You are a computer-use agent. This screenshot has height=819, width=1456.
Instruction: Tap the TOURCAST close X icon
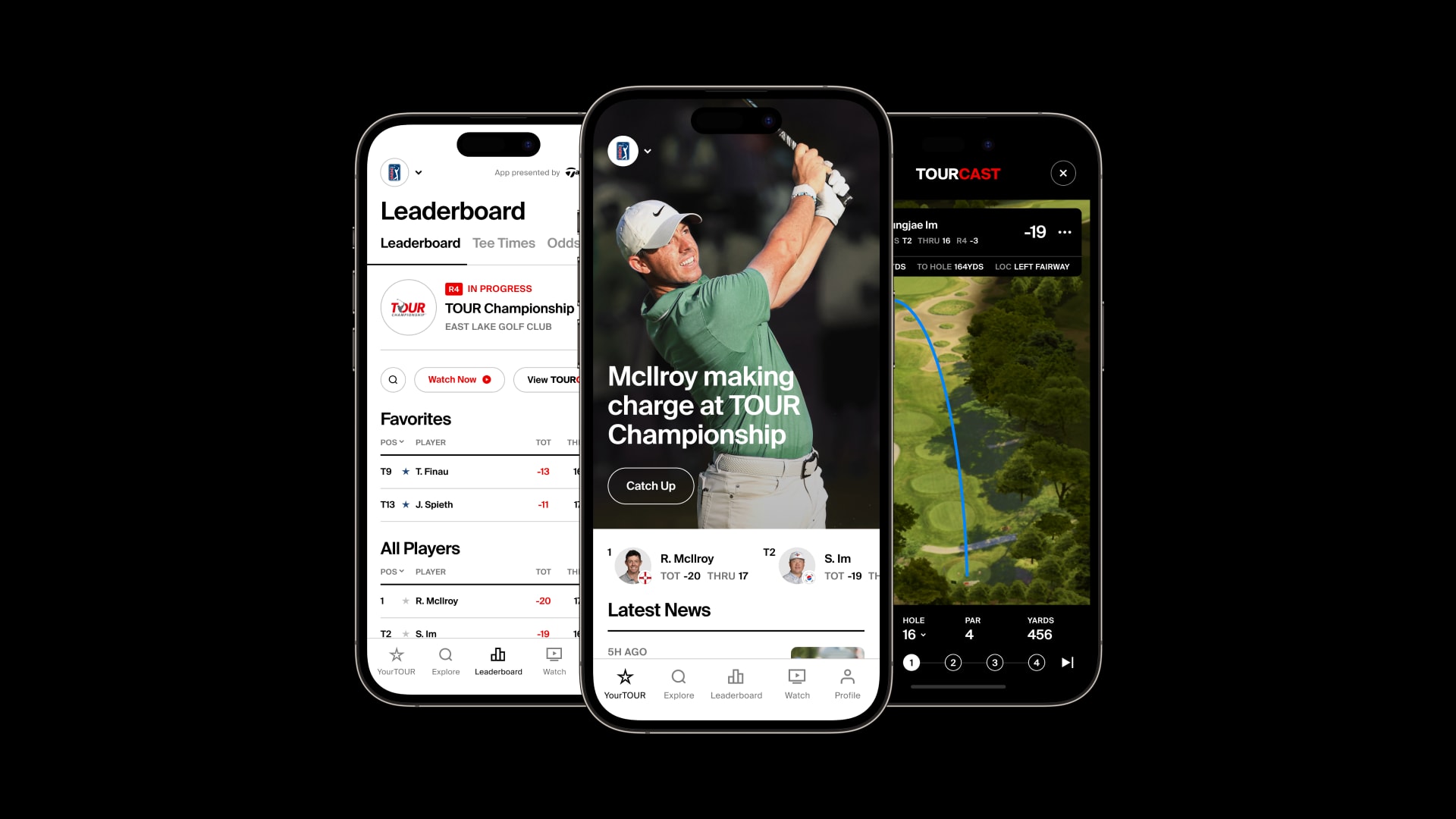click(x=1063, y=173)
